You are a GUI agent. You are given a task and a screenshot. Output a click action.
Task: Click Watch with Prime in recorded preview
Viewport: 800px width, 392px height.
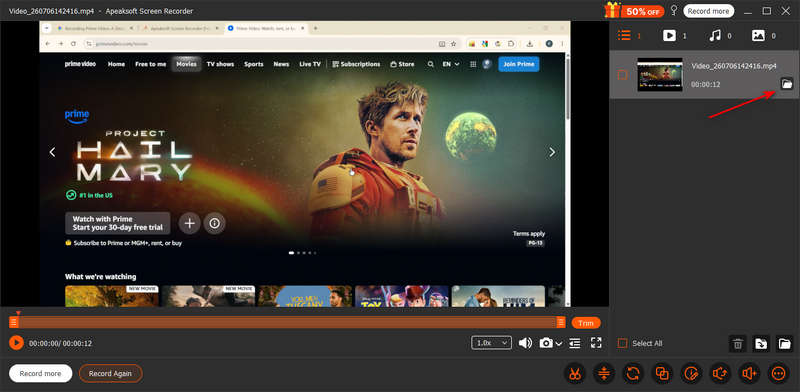(x=118, y=223)
